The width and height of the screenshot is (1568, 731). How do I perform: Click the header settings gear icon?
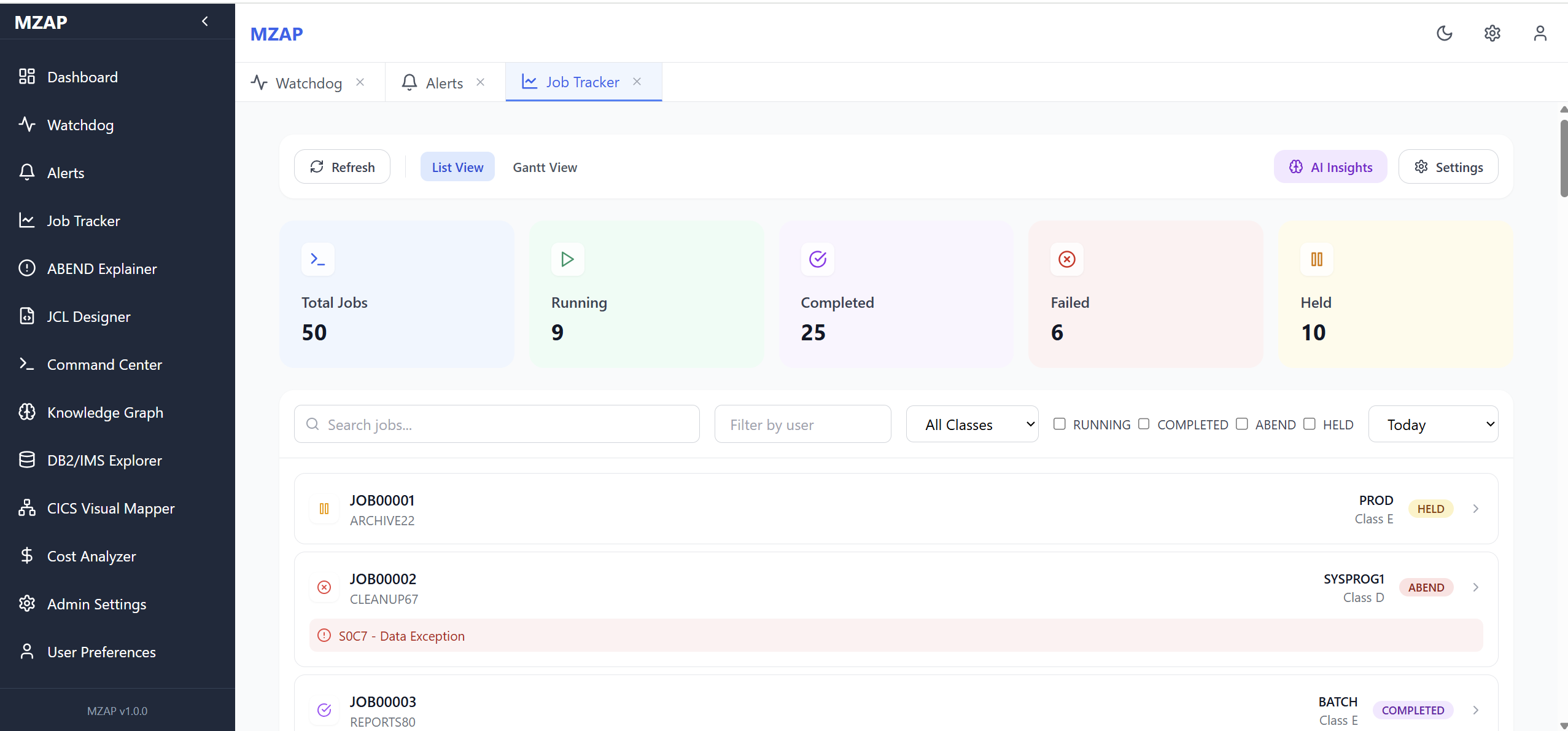pos(1492,33)
